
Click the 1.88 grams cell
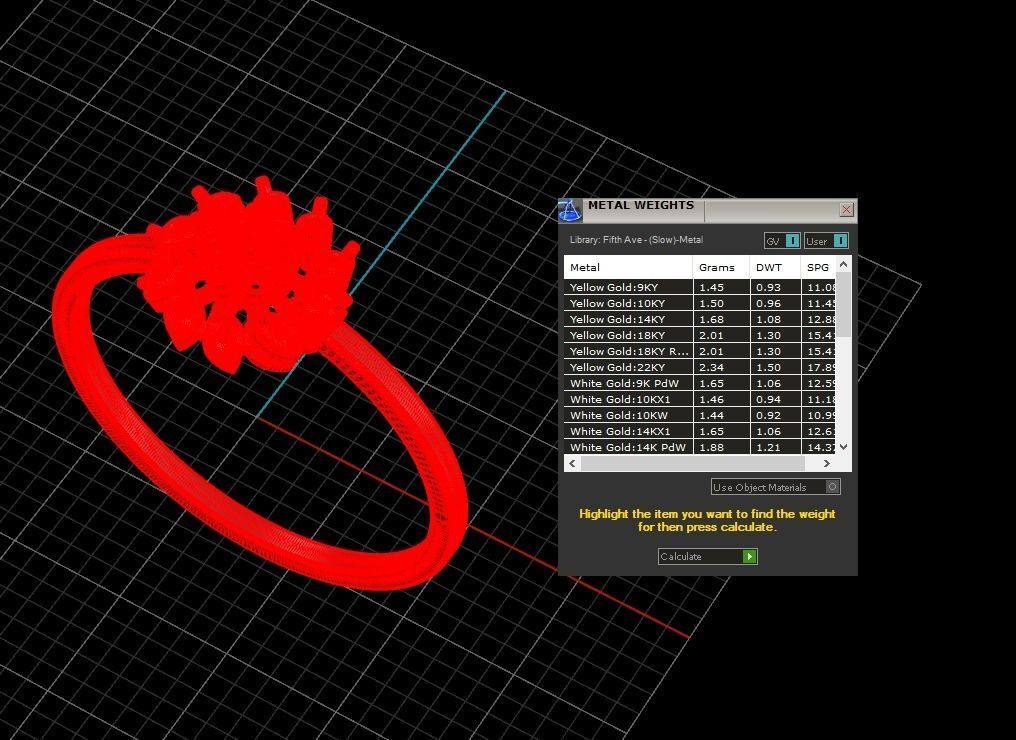coord(721,447)
